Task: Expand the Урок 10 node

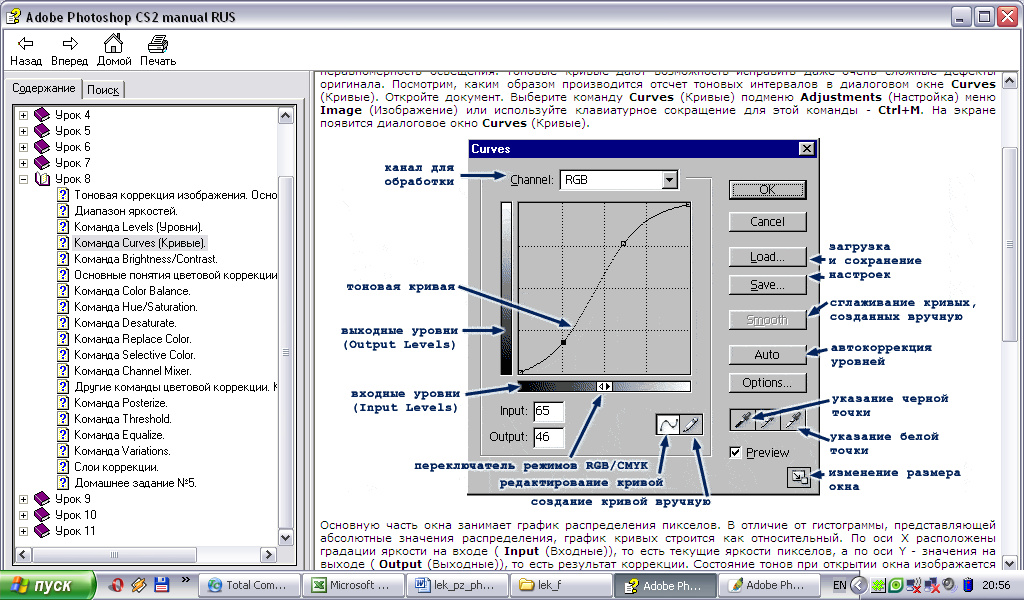Action: (24, 515)
